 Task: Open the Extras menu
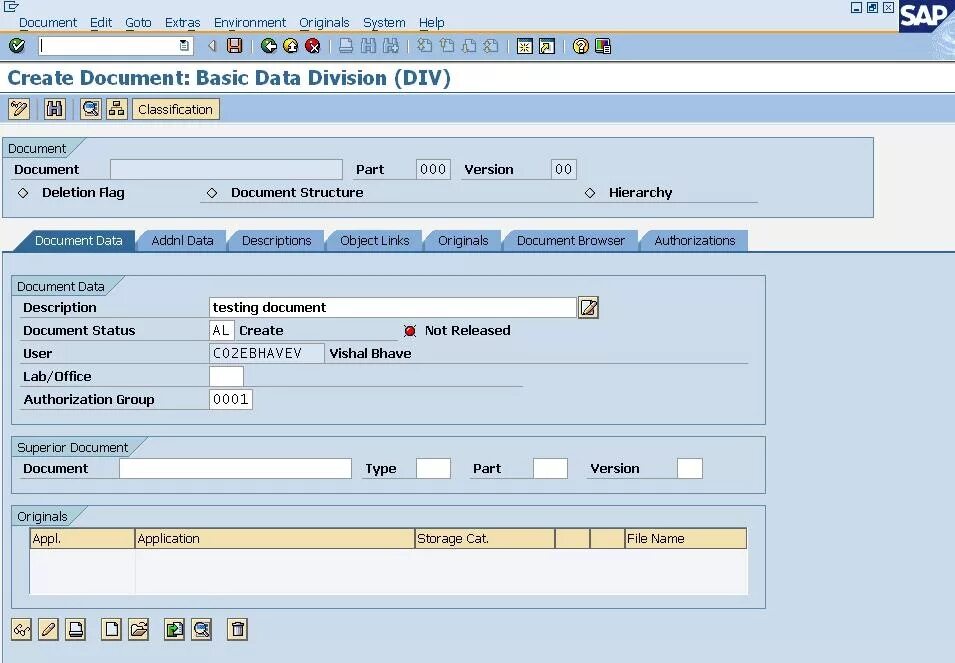pyautogui.click(x=183, y=23)
